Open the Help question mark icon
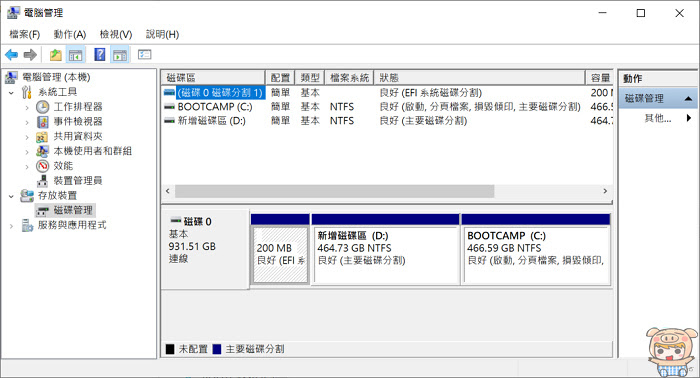Screen dimensions: 700x378 click(x=100, y=54)
